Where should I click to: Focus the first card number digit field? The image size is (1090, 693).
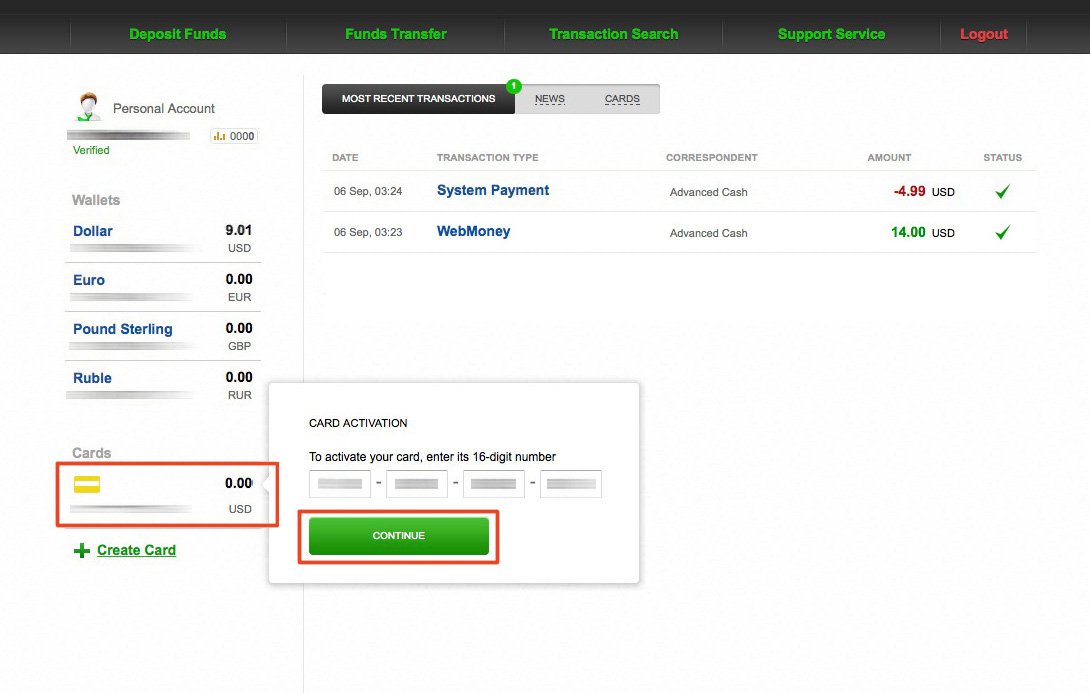click(x=340, y=484)
